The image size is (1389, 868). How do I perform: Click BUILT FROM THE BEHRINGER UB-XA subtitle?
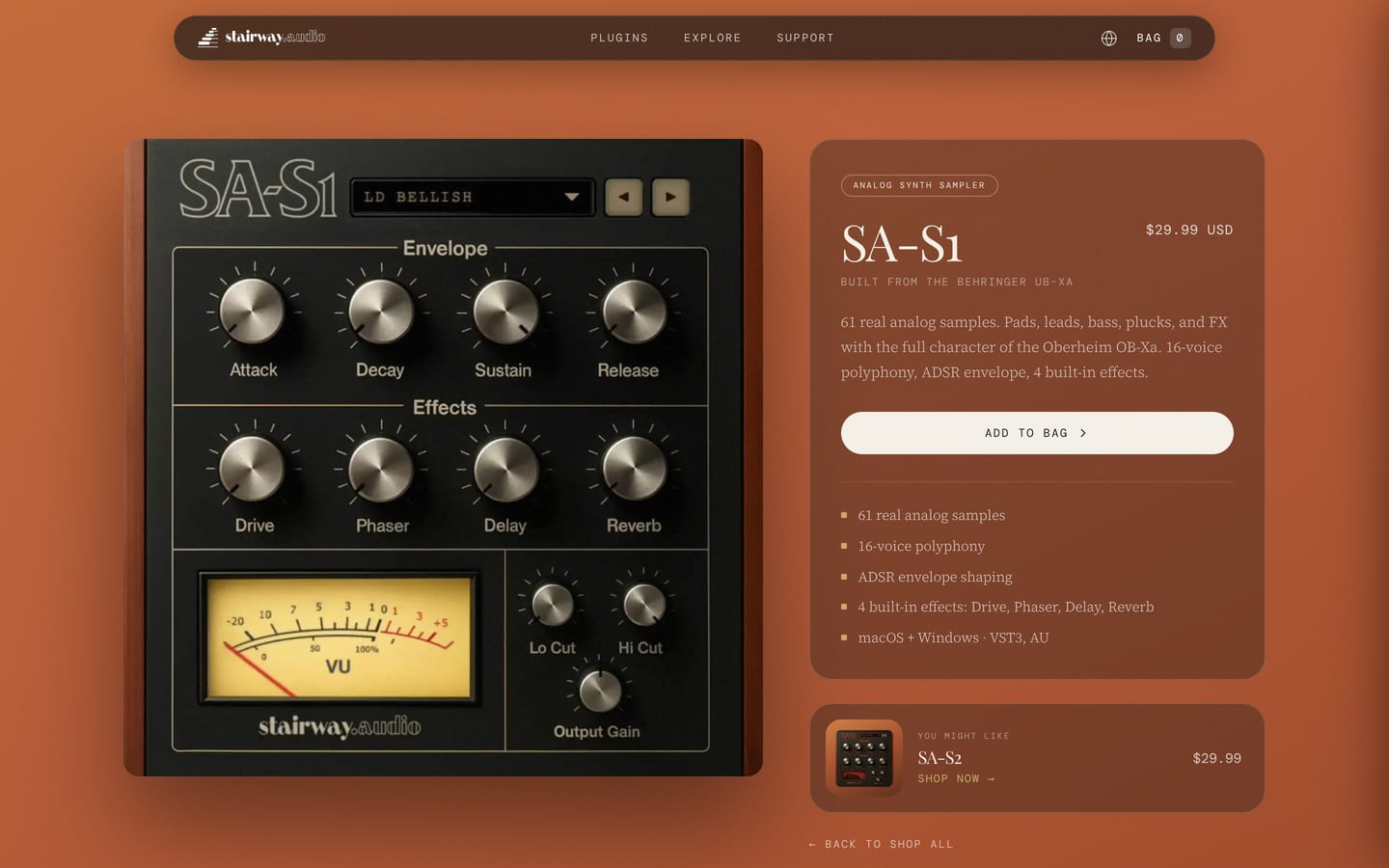[957, 282]
